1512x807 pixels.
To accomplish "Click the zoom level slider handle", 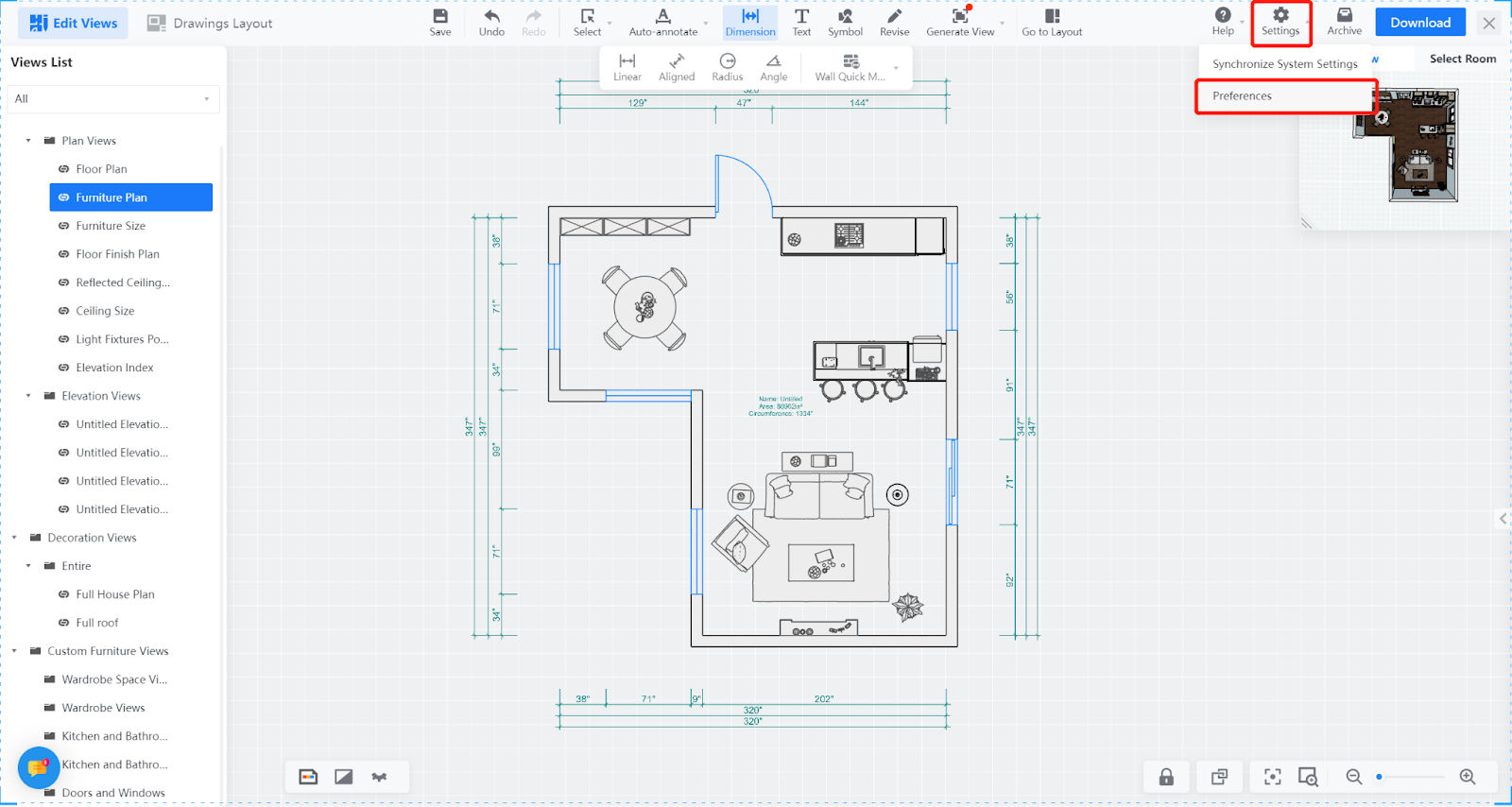I will tap(1380, 777).
